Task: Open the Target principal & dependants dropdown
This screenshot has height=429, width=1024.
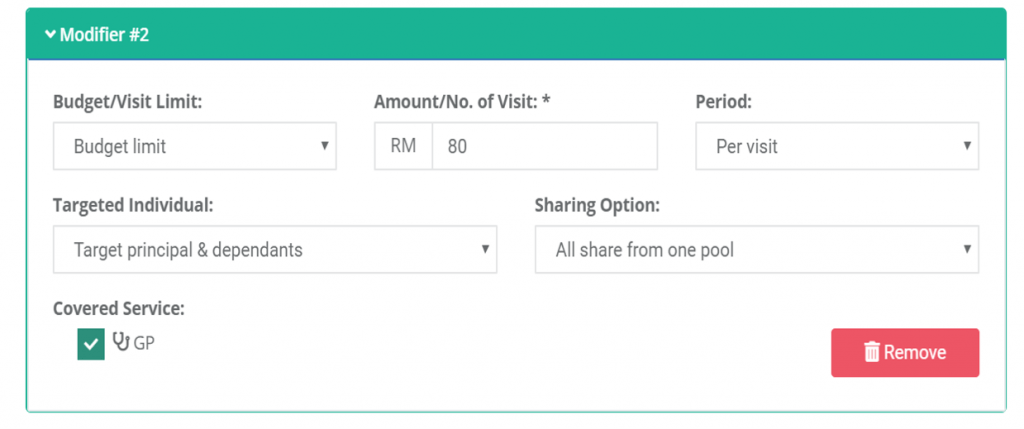Action: pyautogui.click(x=274, y=250)
